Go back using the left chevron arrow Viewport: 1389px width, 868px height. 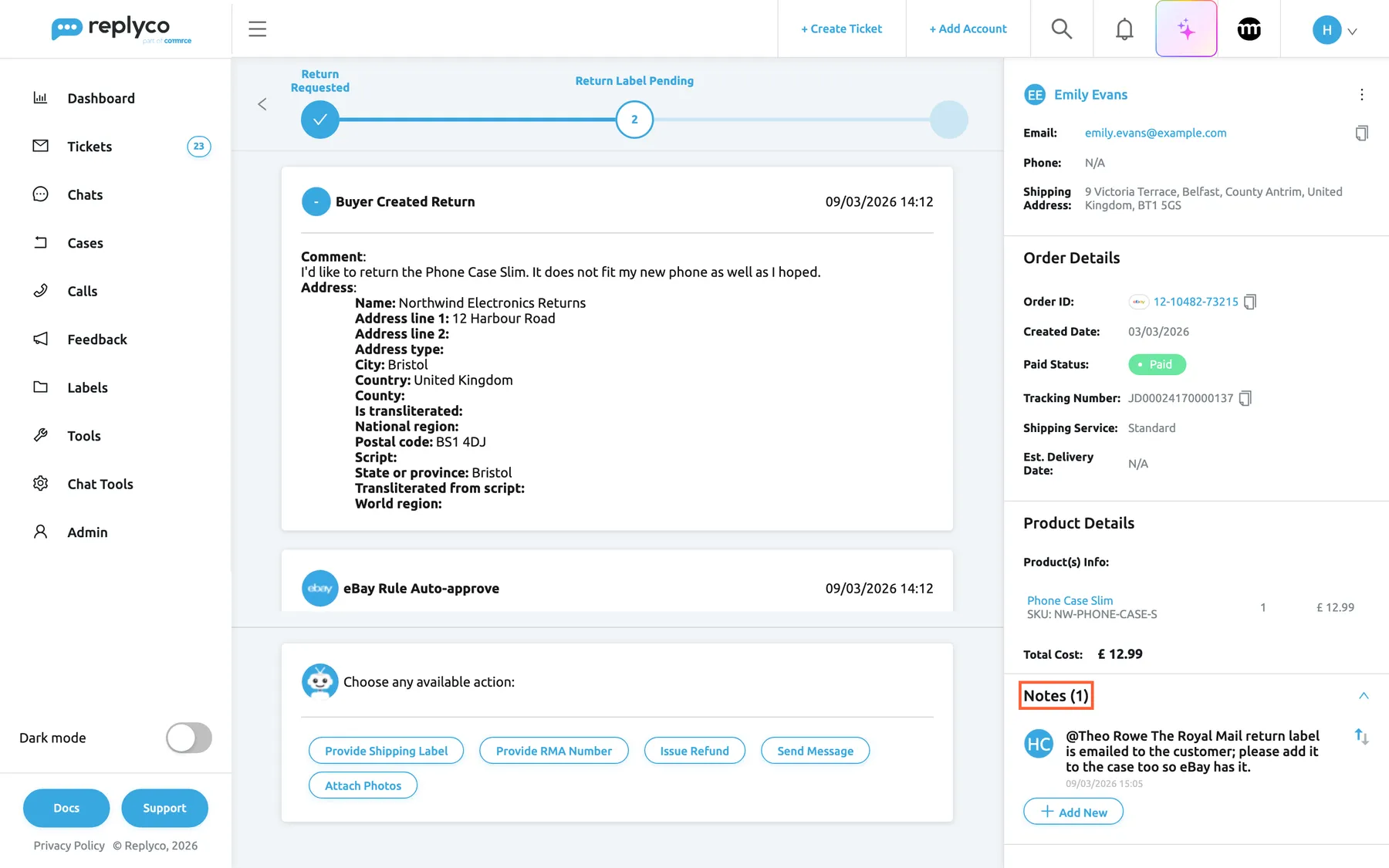(x=262, y=104)
